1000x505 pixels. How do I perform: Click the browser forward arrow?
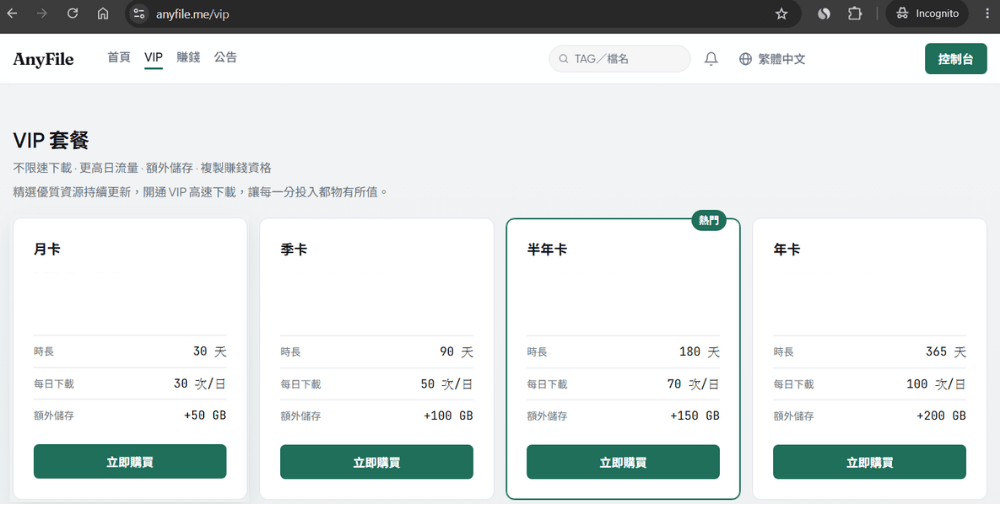[x=42, y=13]
